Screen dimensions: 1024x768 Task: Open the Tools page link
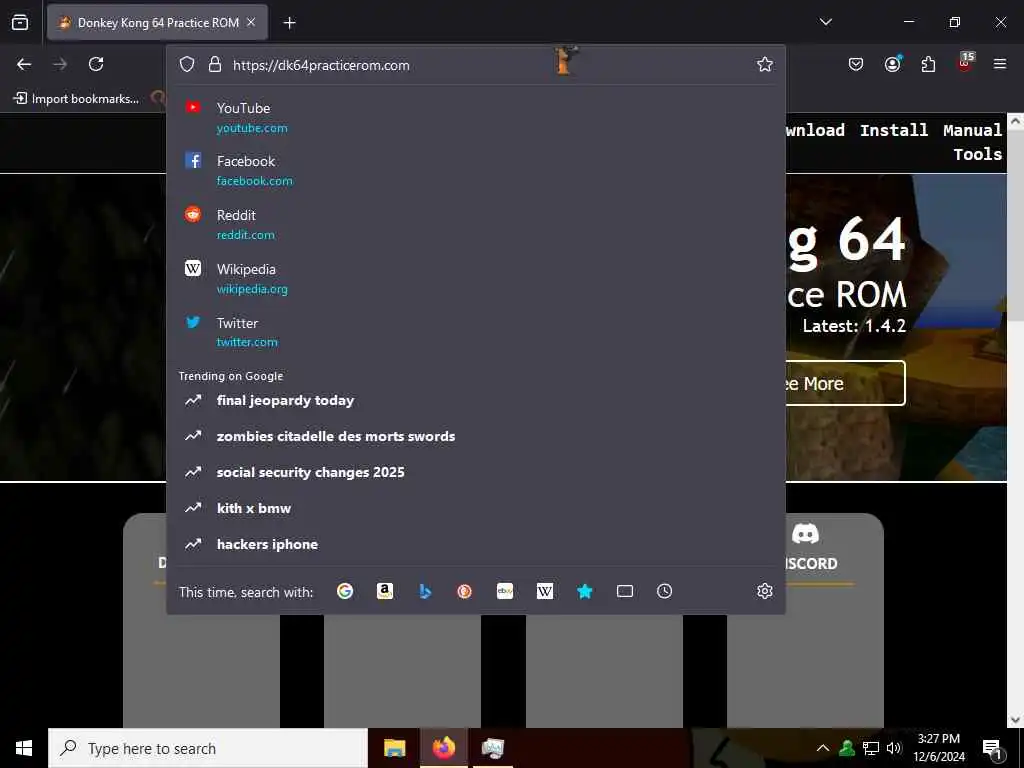click(x=978, y=154)
